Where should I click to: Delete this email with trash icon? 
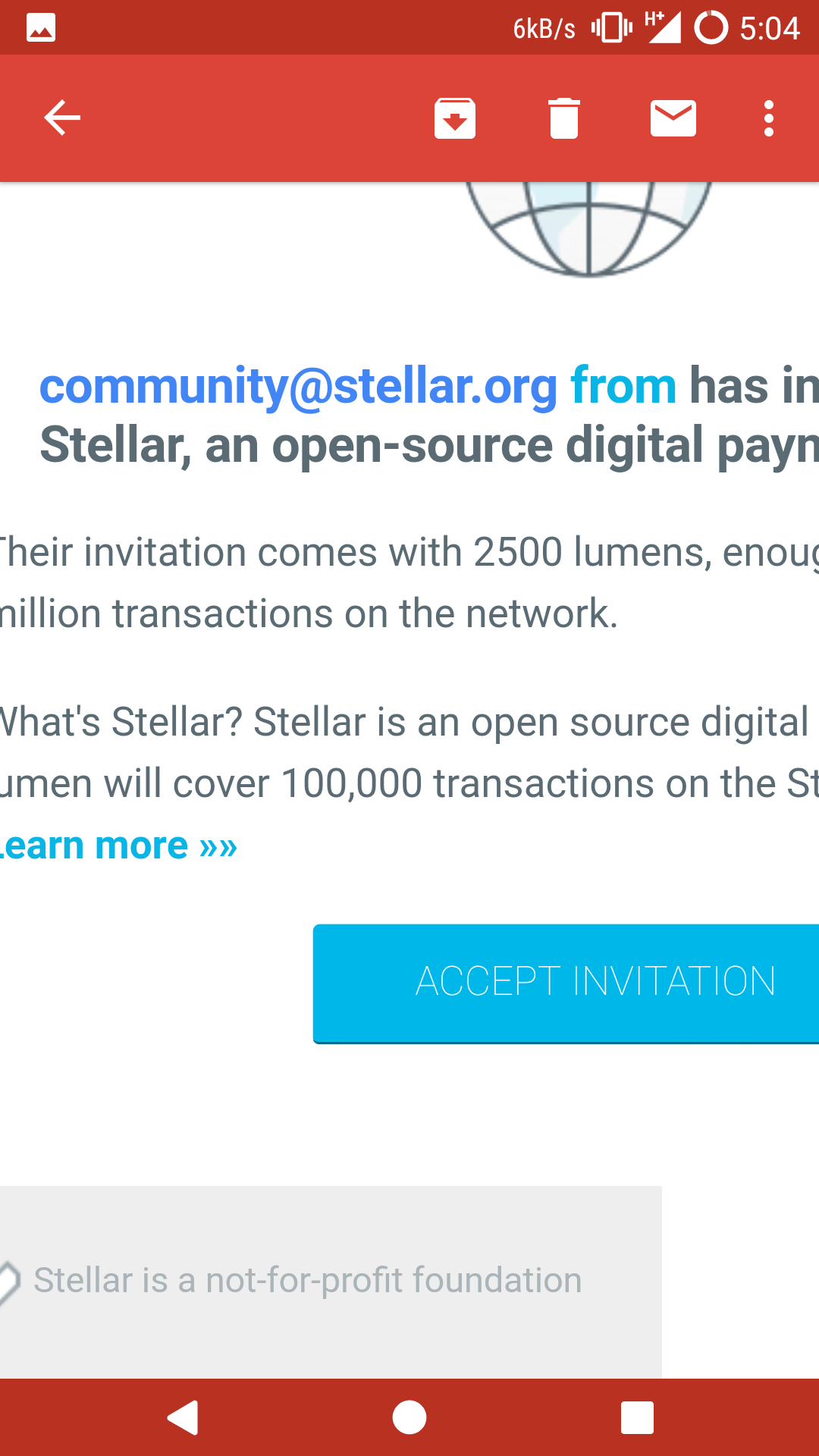[563, 118]
